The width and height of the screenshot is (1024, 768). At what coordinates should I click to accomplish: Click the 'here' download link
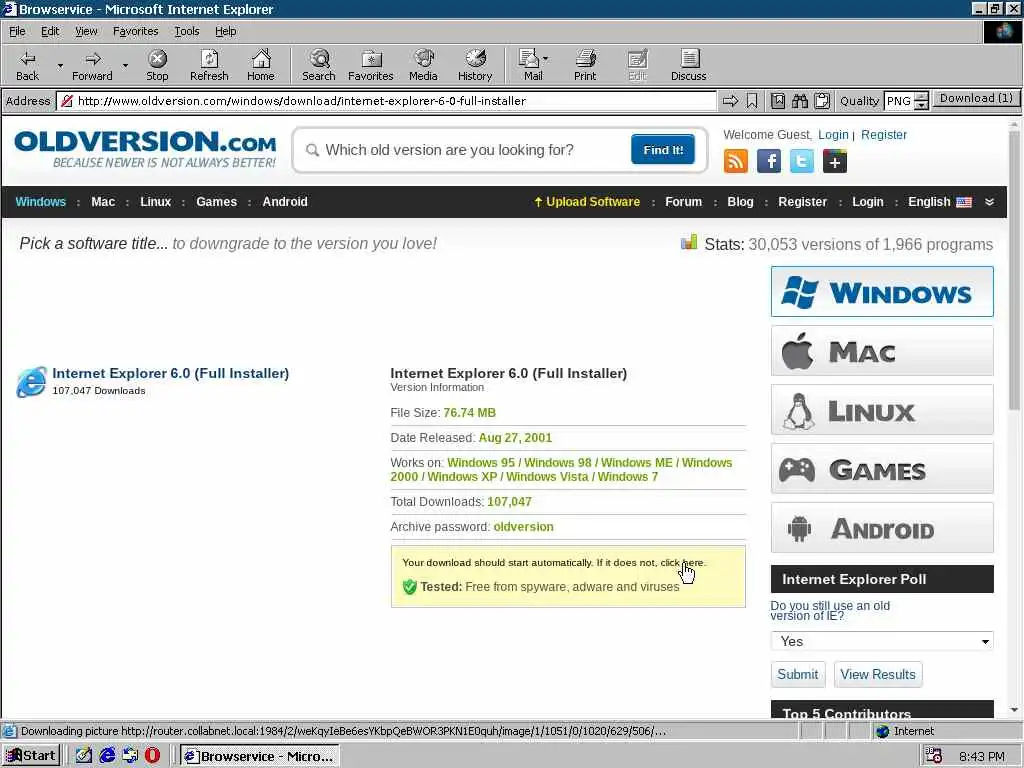(x=692, y=562)
